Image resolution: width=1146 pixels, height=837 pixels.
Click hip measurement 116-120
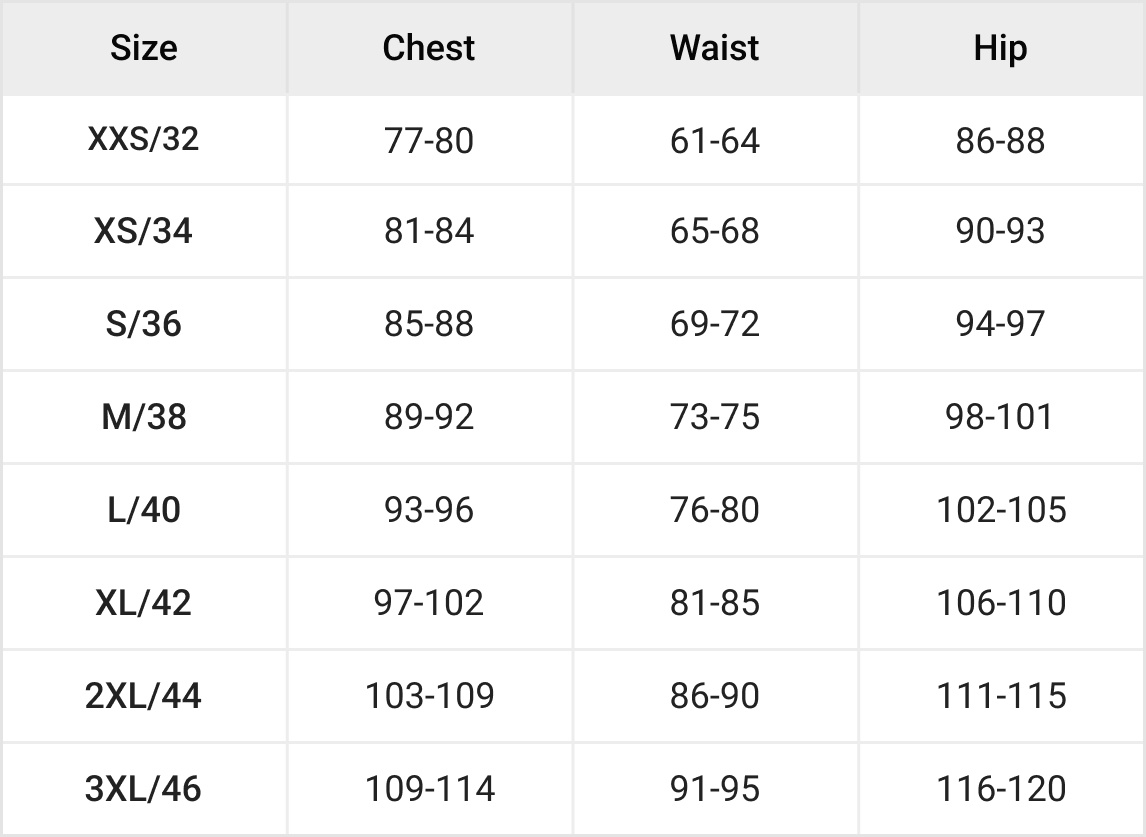click(1001, 789)
